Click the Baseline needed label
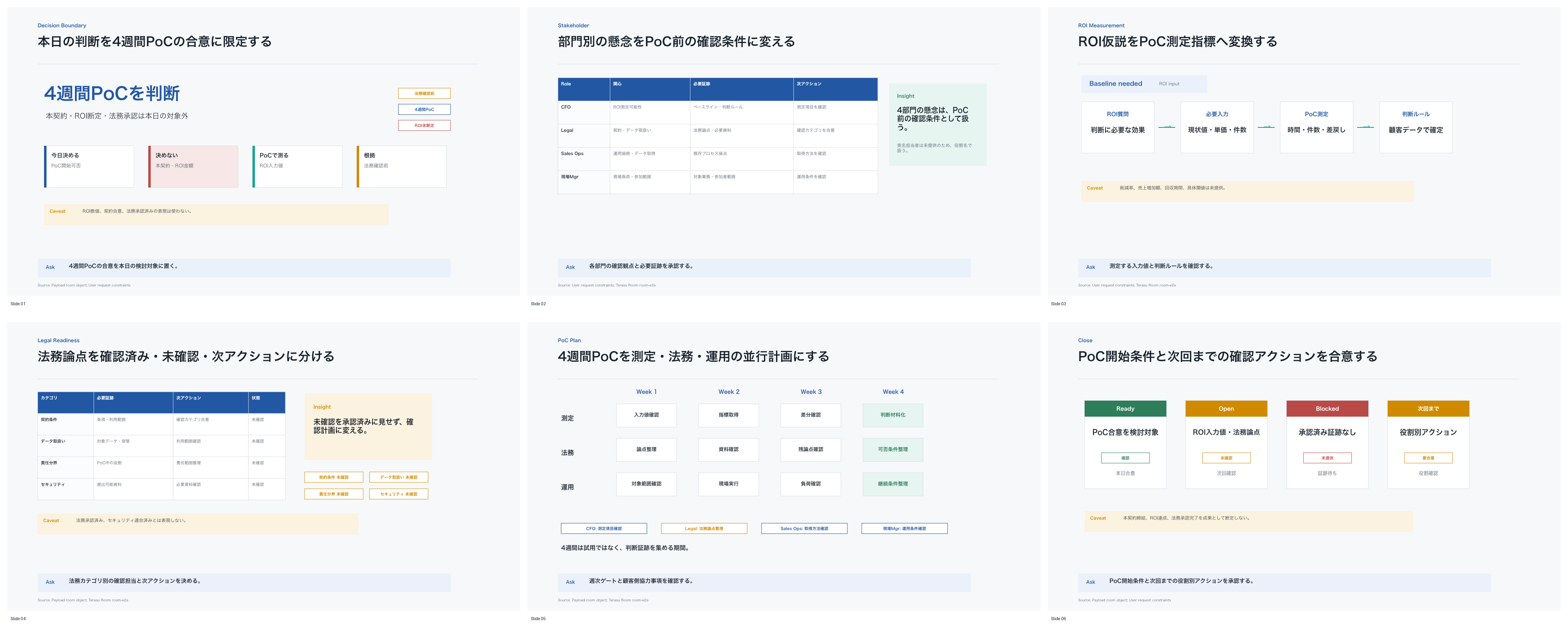Viewport: 1568px width, 637px height. pyautogui.click(x=1115, y=84)
